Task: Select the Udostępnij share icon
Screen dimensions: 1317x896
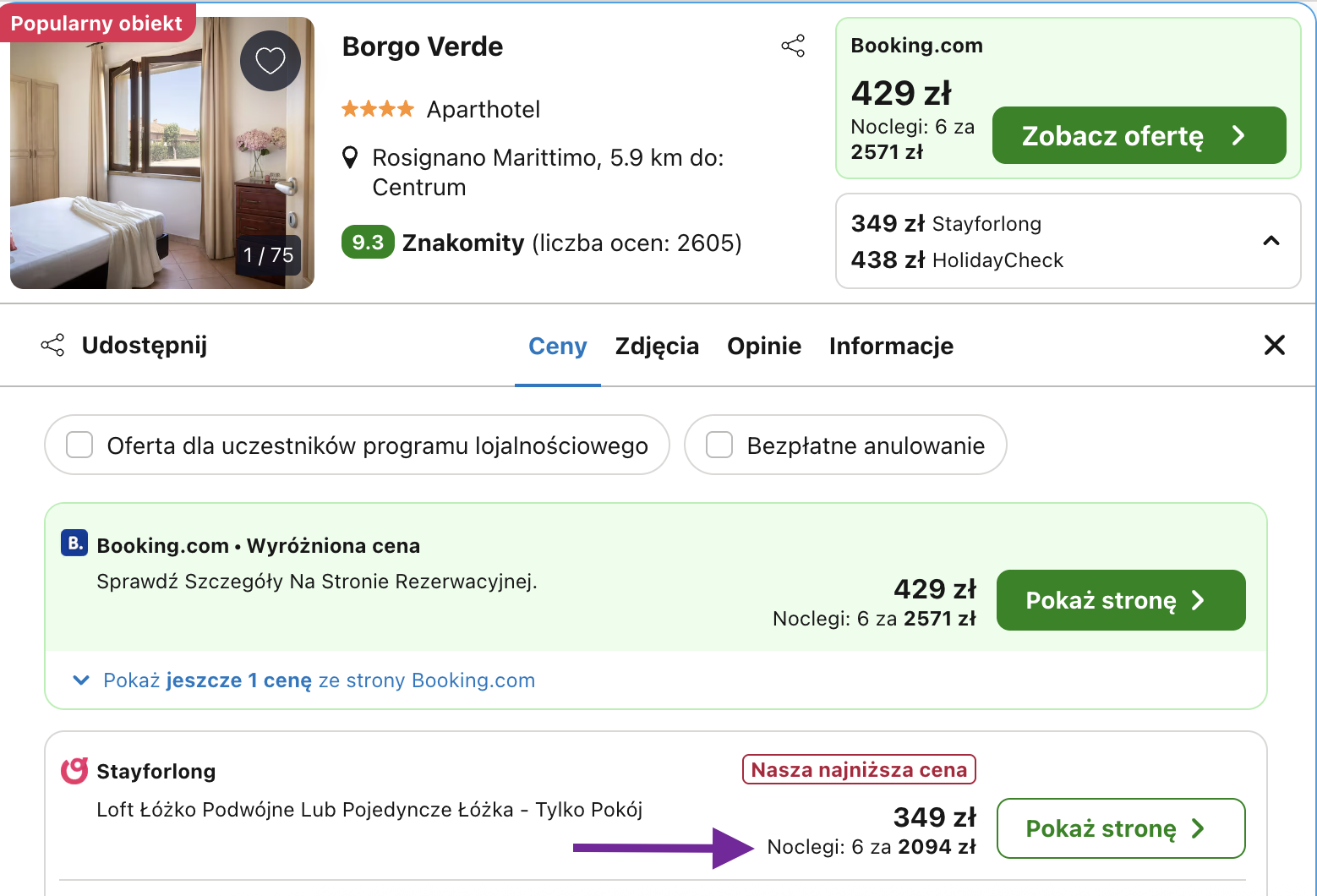Action: pos(52,345)
